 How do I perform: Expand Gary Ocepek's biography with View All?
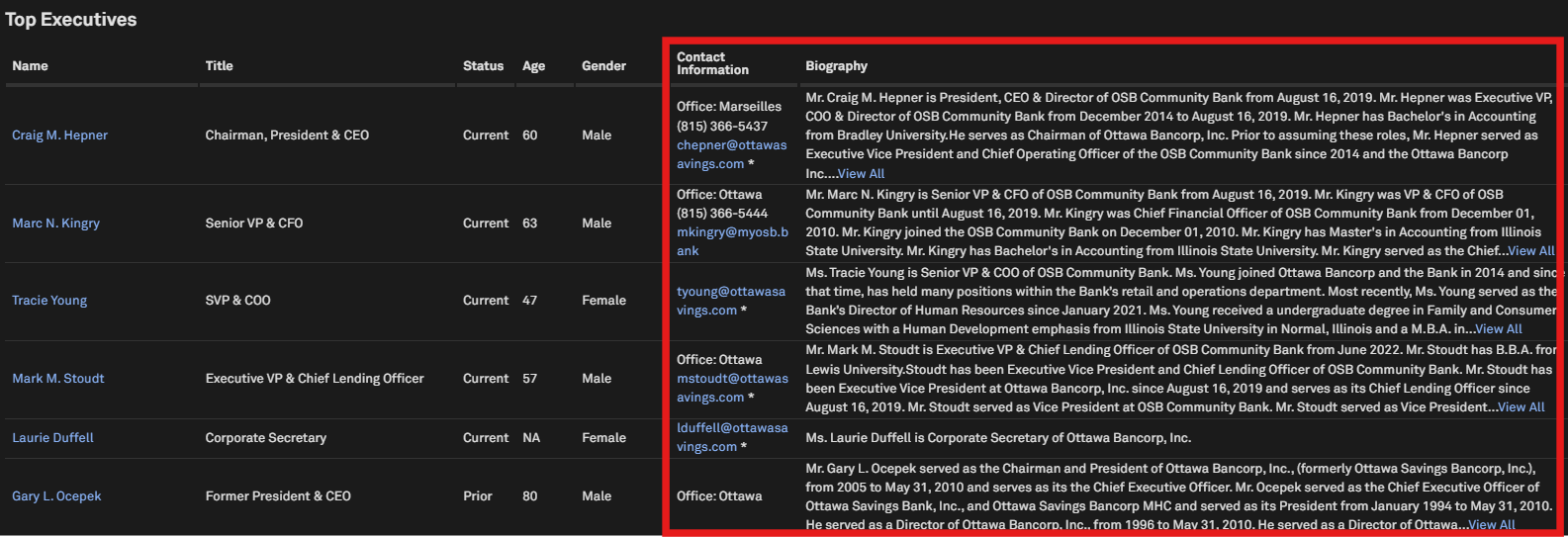pos(1491,525)
